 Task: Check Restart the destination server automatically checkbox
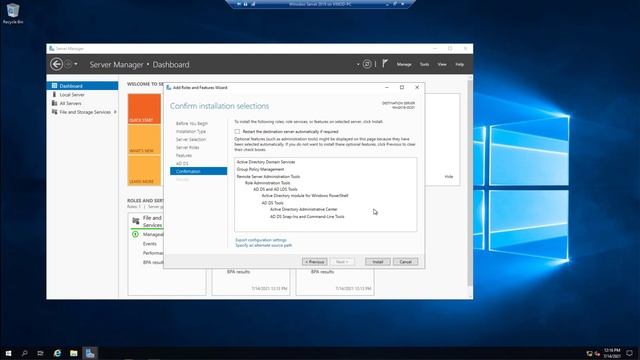[x=237, y=131]
